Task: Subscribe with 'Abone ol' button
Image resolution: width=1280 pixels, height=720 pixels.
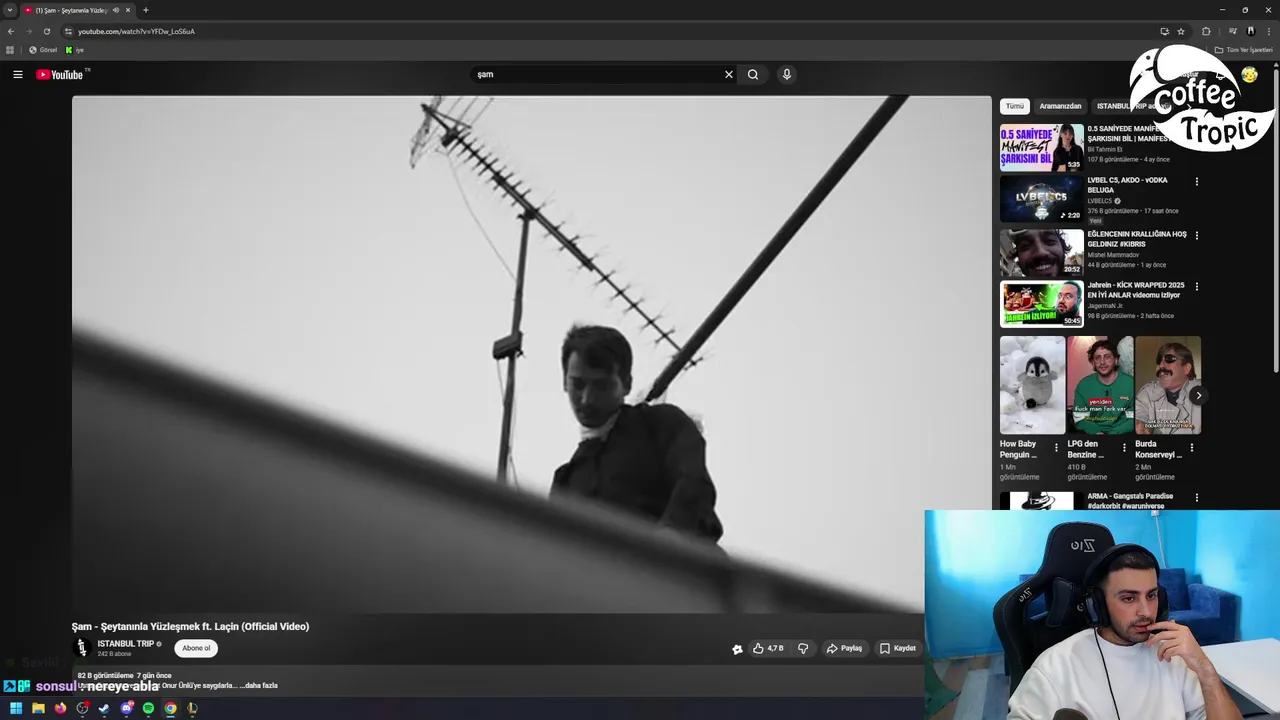Action: click(196, 648)
